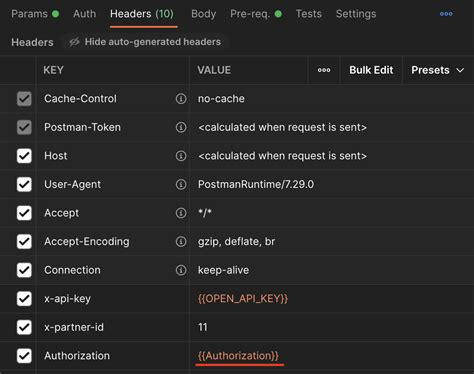This screenshot has width=474, height=374.
Task: Open the Body tab
Action: click(203, 14)
